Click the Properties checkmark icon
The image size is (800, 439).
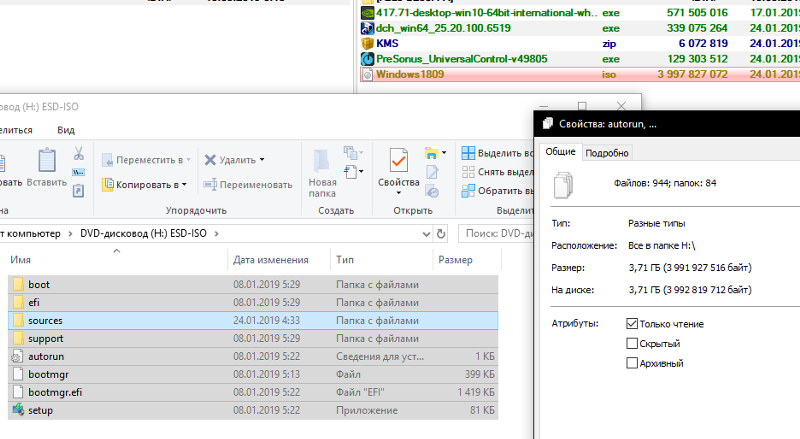click(x=398, y=161)
